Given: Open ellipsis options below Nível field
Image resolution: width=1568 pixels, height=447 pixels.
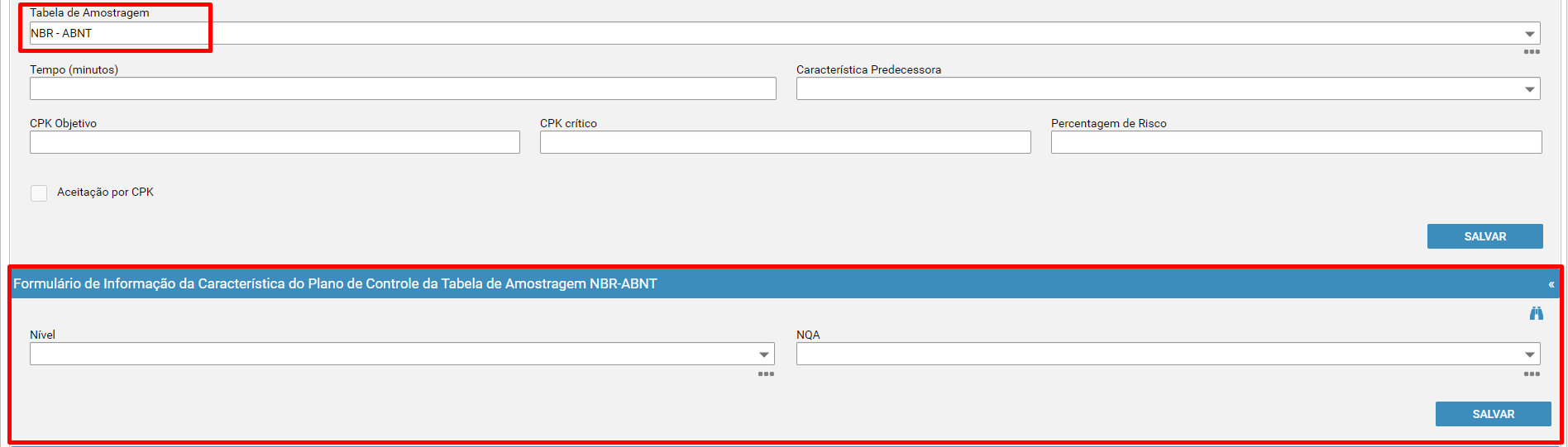Looking at the screenshot, I should pos(766,374).
